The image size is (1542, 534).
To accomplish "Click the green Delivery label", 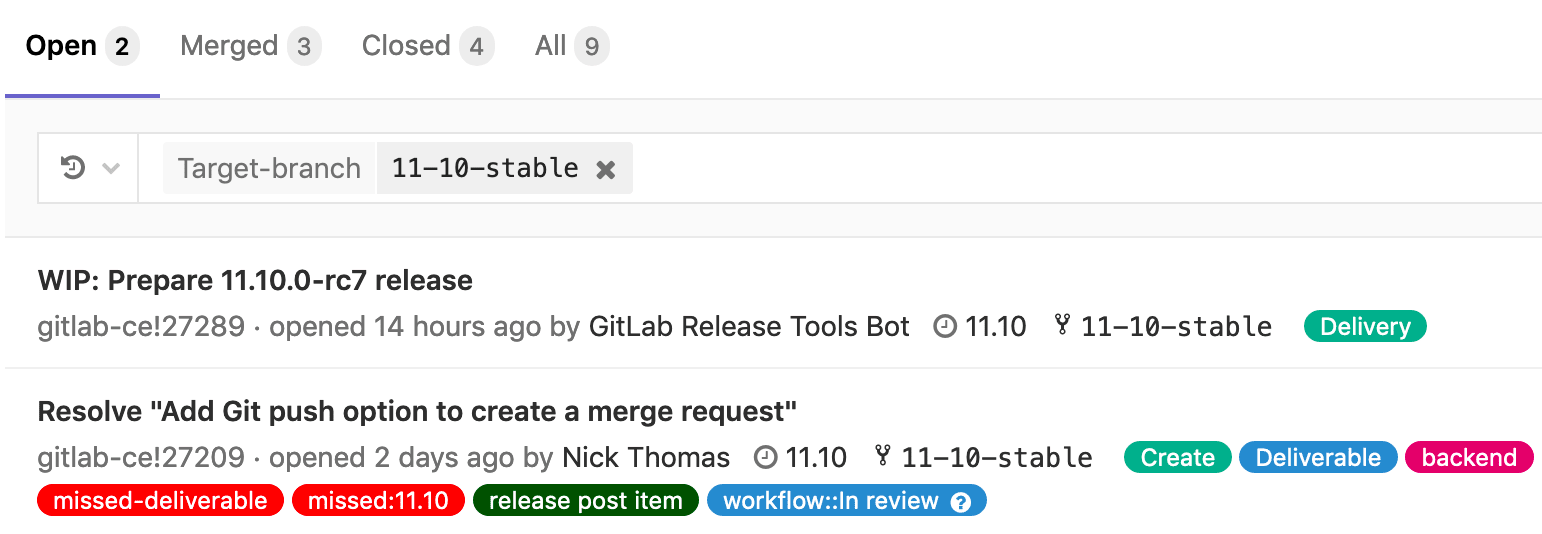I will pyautogui.click(x=1365, y=326).
